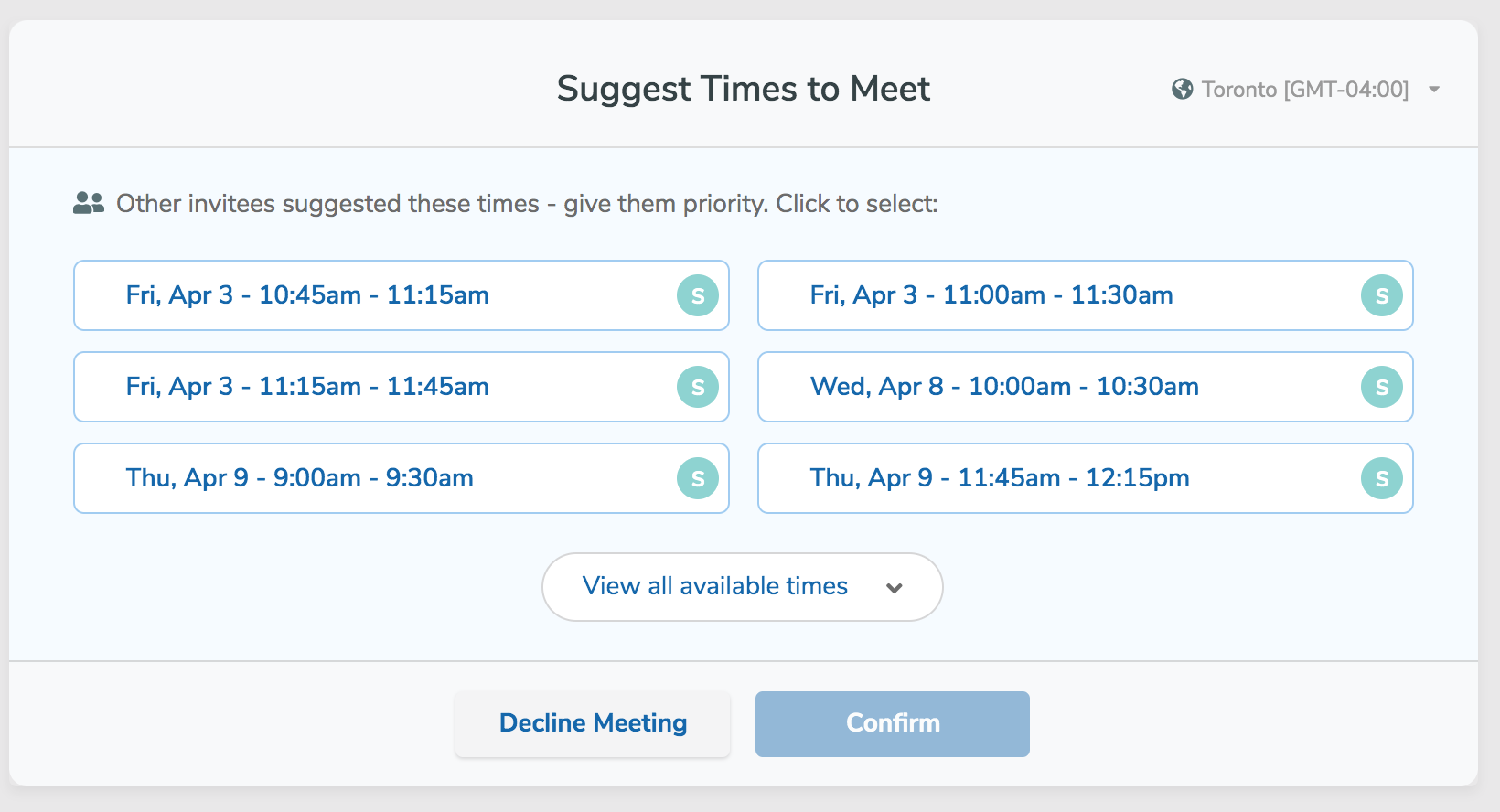The height and width of the screenshot is (812, 1500).
Task: Click the S badge on Fri 10:45am slot
Action: pos(697,295)
